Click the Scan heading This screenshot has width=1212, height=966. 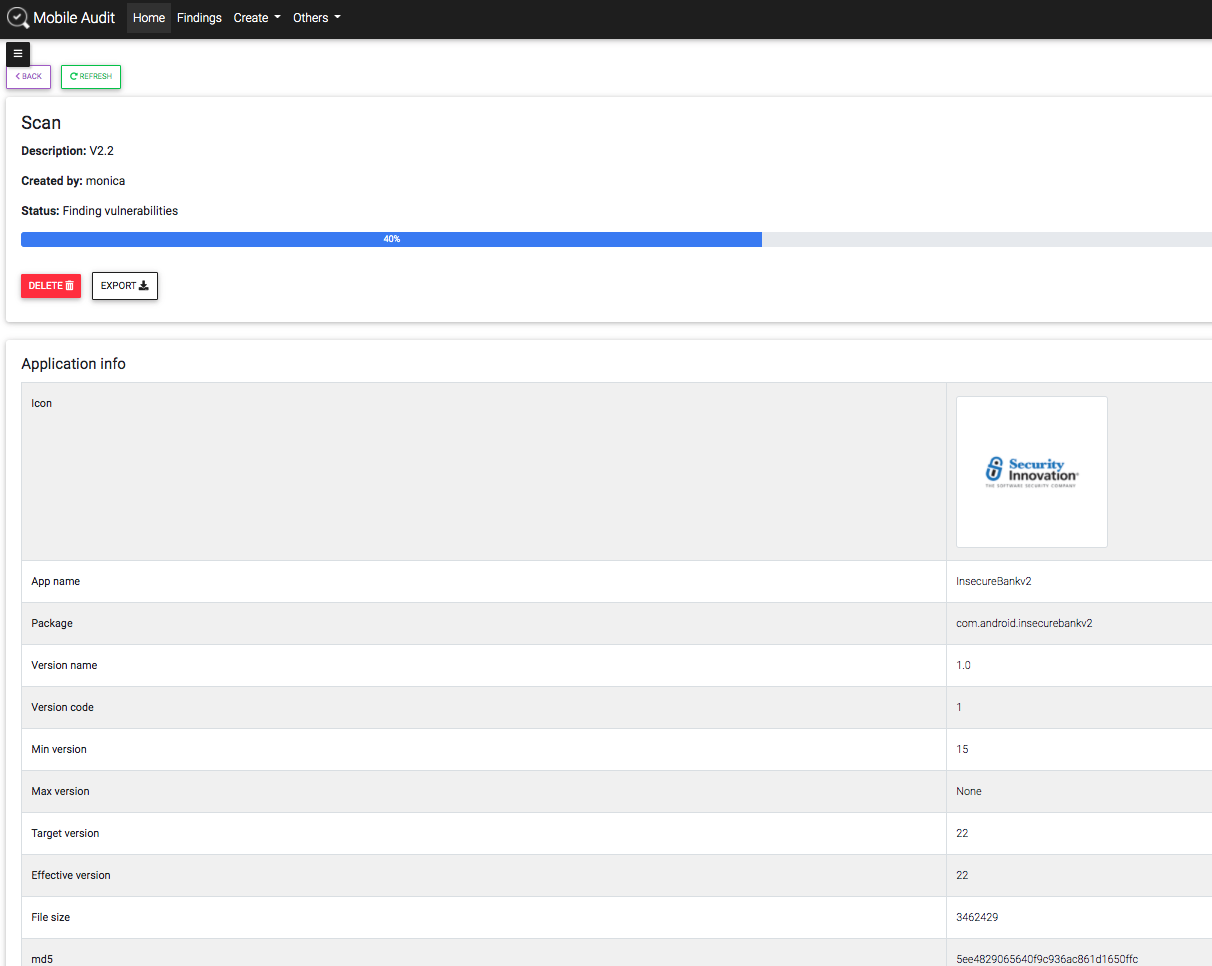coord(41,123)
